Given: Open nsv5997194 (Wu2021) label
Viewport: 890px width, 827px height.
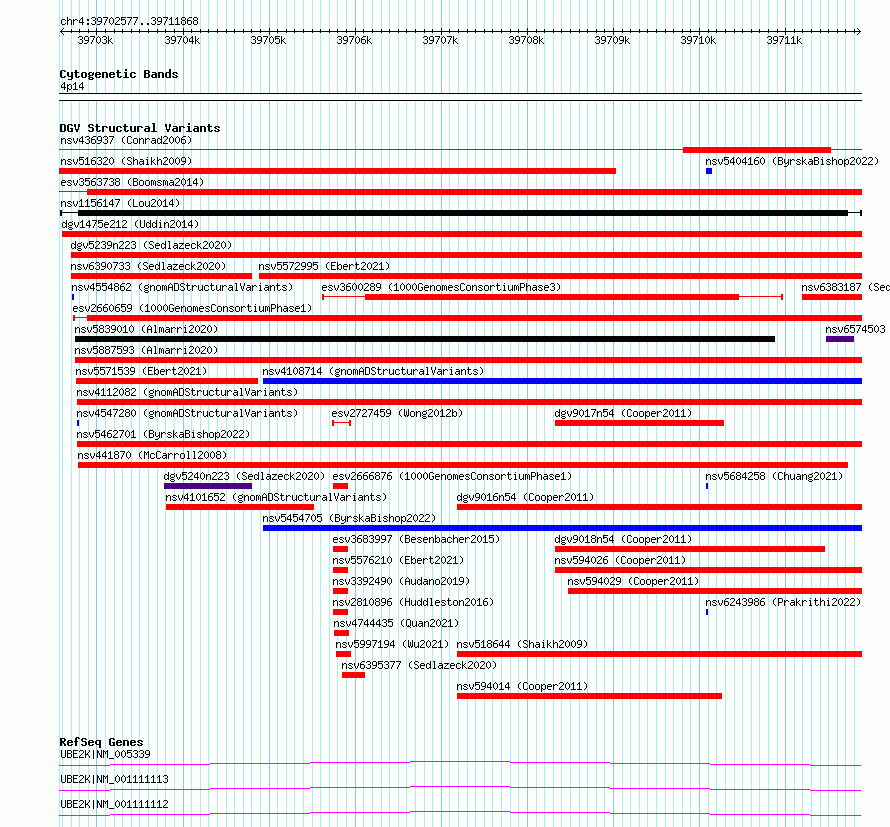Looking at the screenshot, I should (392, 644).
